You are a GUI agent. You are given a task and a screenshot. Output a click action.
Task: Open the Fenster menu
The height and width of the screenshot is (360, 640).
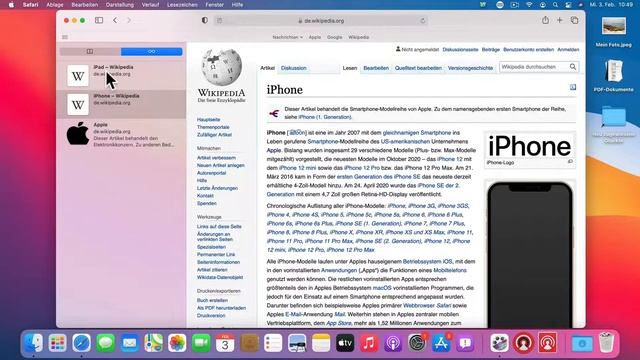(214, 5)
